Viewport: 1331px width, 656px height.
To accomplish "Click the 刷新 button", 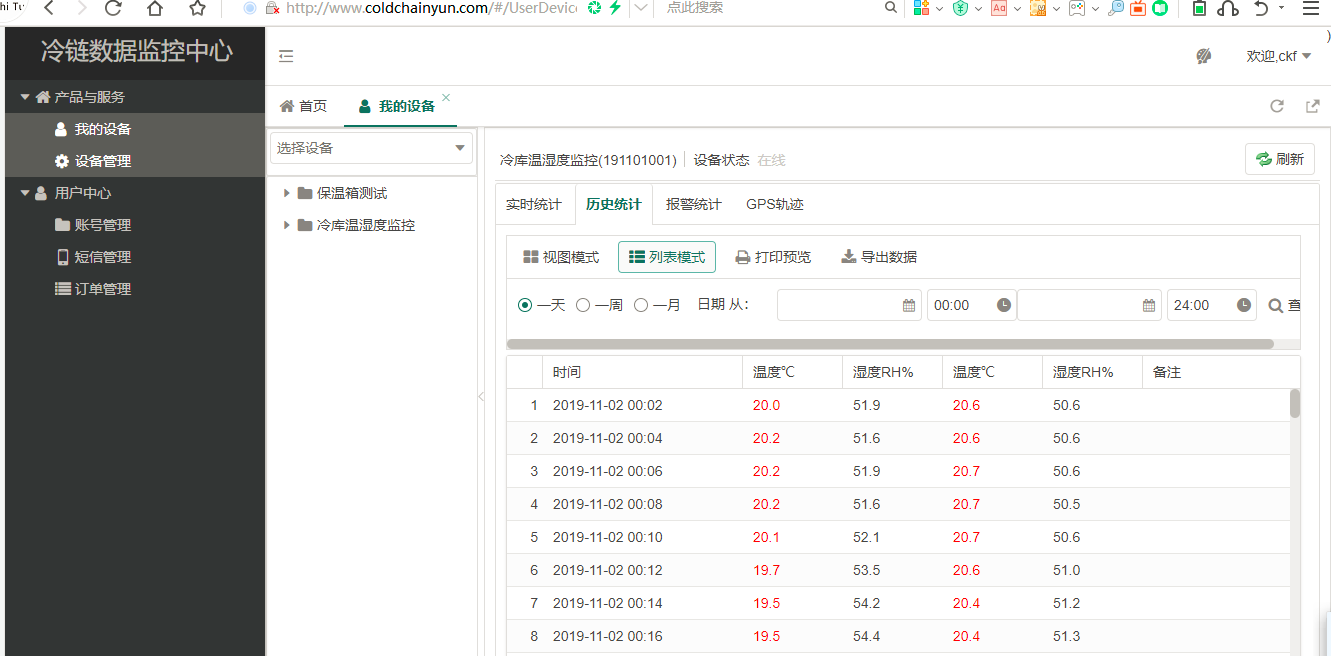I will [x=1279, y=159].
